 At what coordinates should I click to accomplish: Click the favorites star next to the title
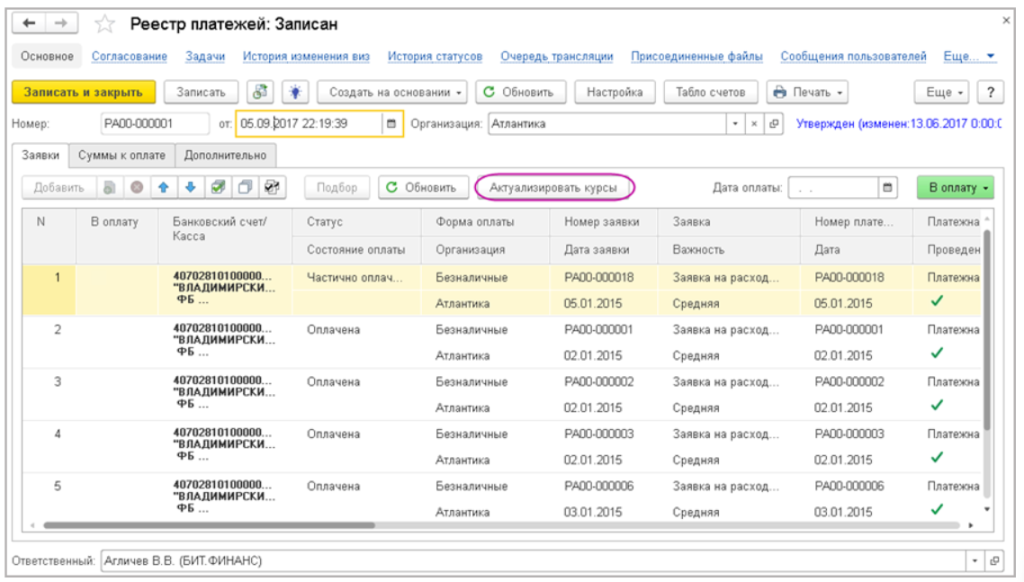tap(104, 22)
